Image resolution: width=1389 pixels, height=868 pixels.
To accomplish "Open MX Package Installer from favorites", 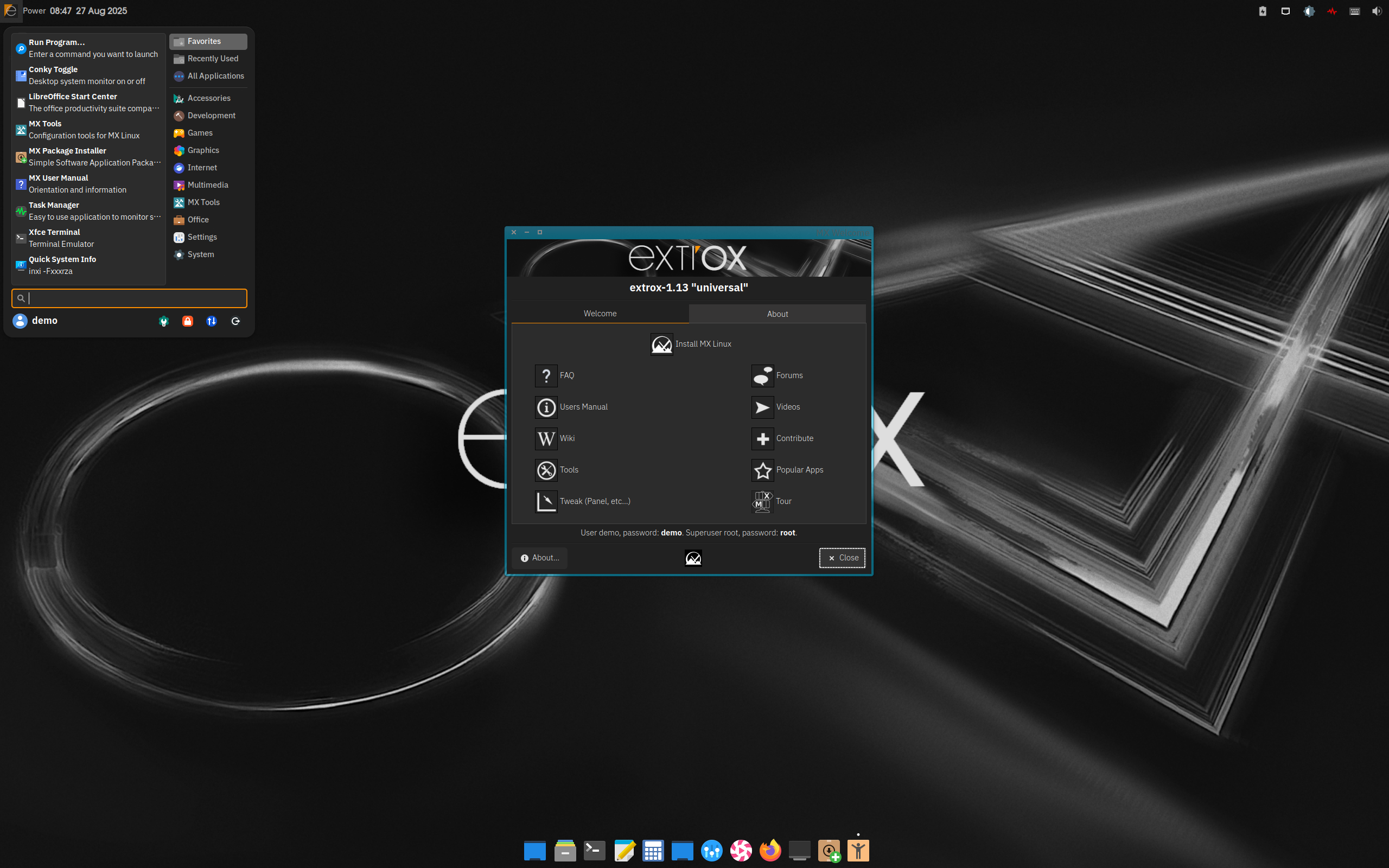I will pyautogui.click(x=88, y=157).
